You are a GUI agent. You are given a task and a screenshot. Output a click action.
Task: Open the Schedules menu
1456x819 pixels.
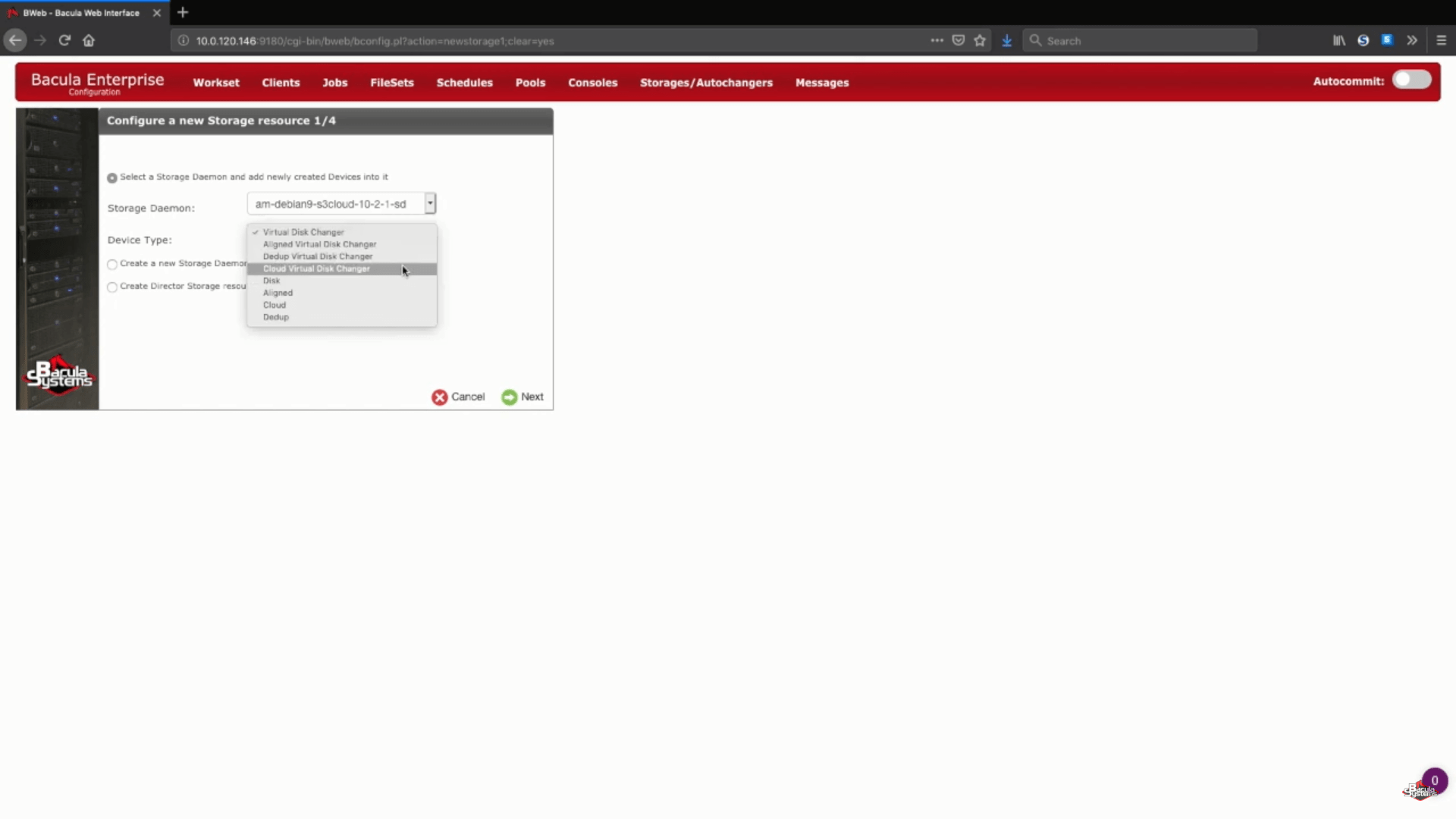465,83
